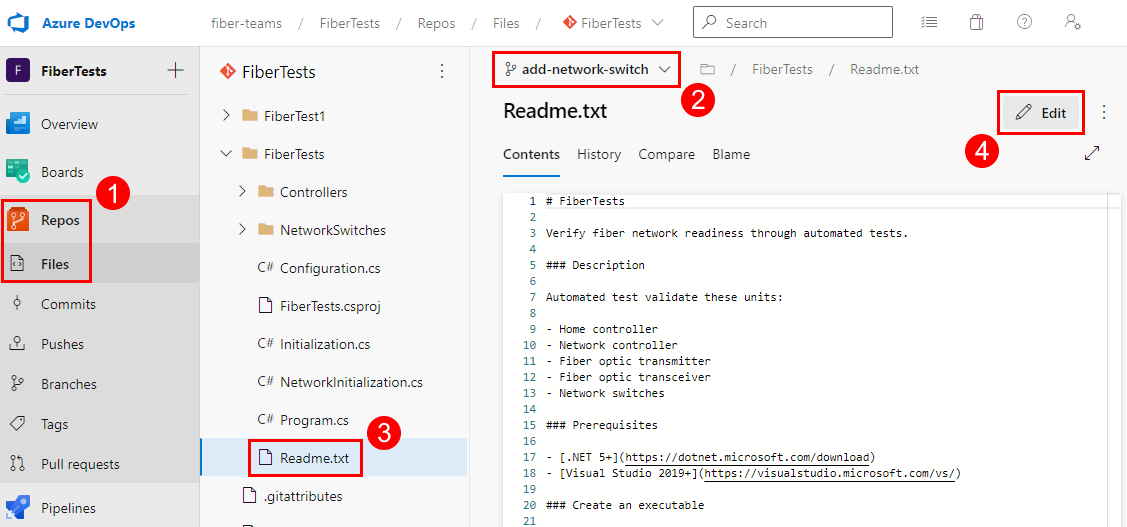The height and width of the screenshot is (527, 1127).
Task: Go to Pushes page
Action: [62, 344]
